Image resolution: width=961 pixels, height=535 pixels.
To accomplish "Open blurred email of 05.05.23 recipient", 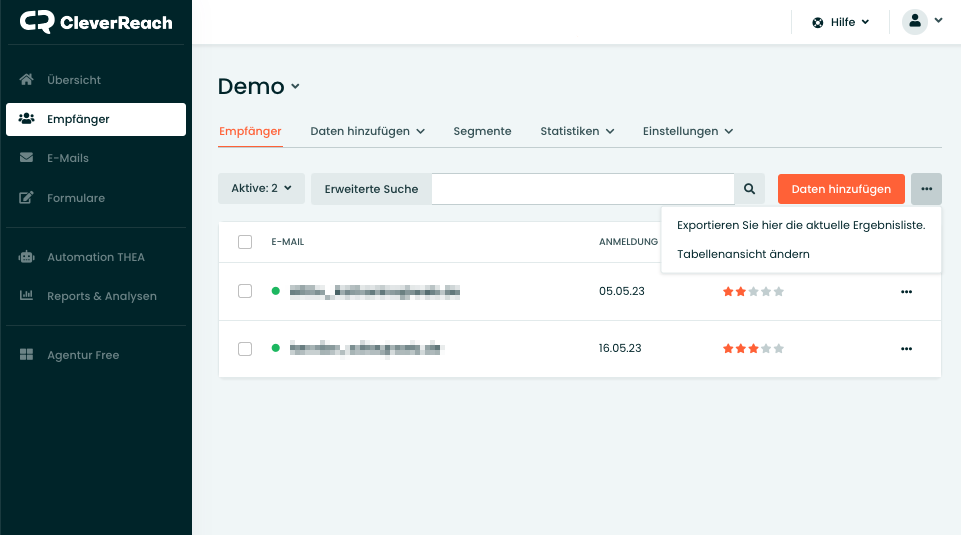I will click(374, 292).
